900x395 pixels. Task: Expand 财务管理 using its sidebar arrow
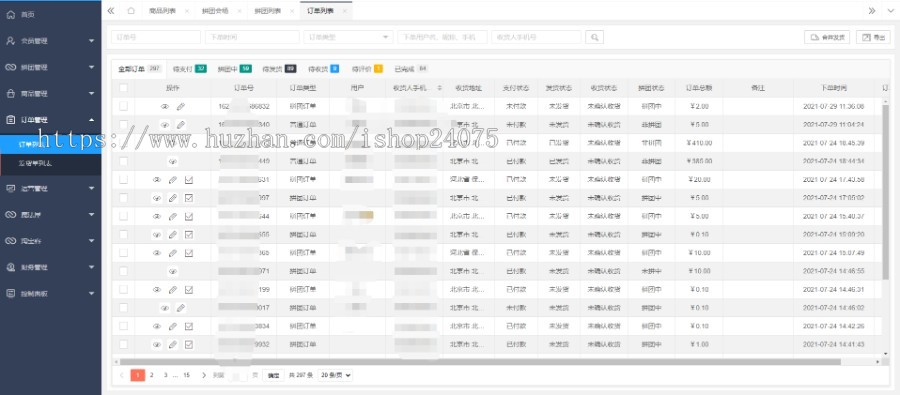[91, 267]
